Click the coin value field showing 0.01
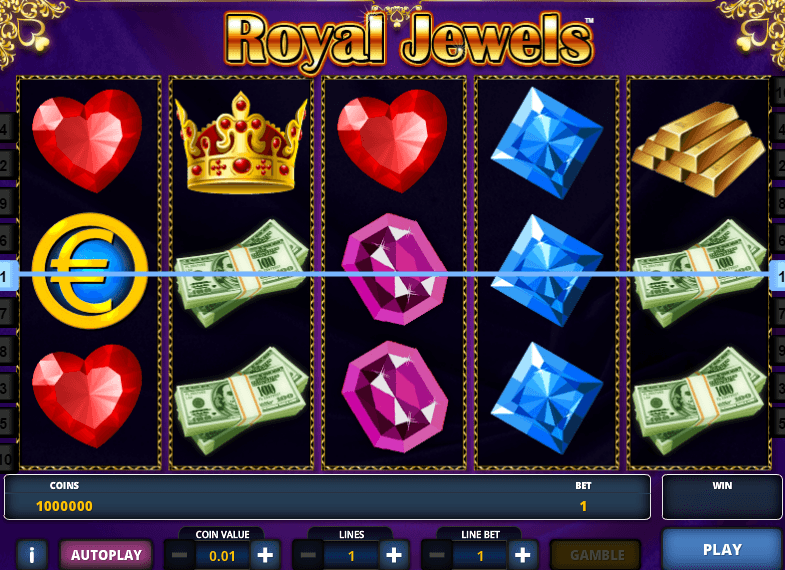 click(x=222, y=555)
